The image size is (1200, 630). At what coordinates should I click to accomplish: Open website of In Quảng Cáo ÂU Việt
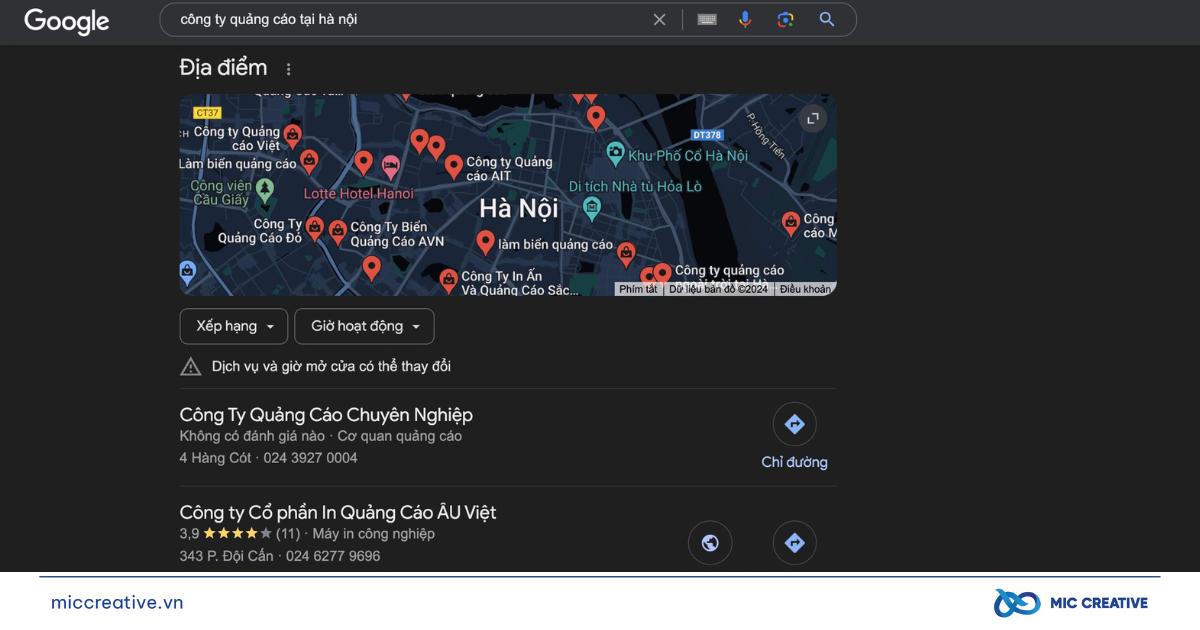point(710,543)
